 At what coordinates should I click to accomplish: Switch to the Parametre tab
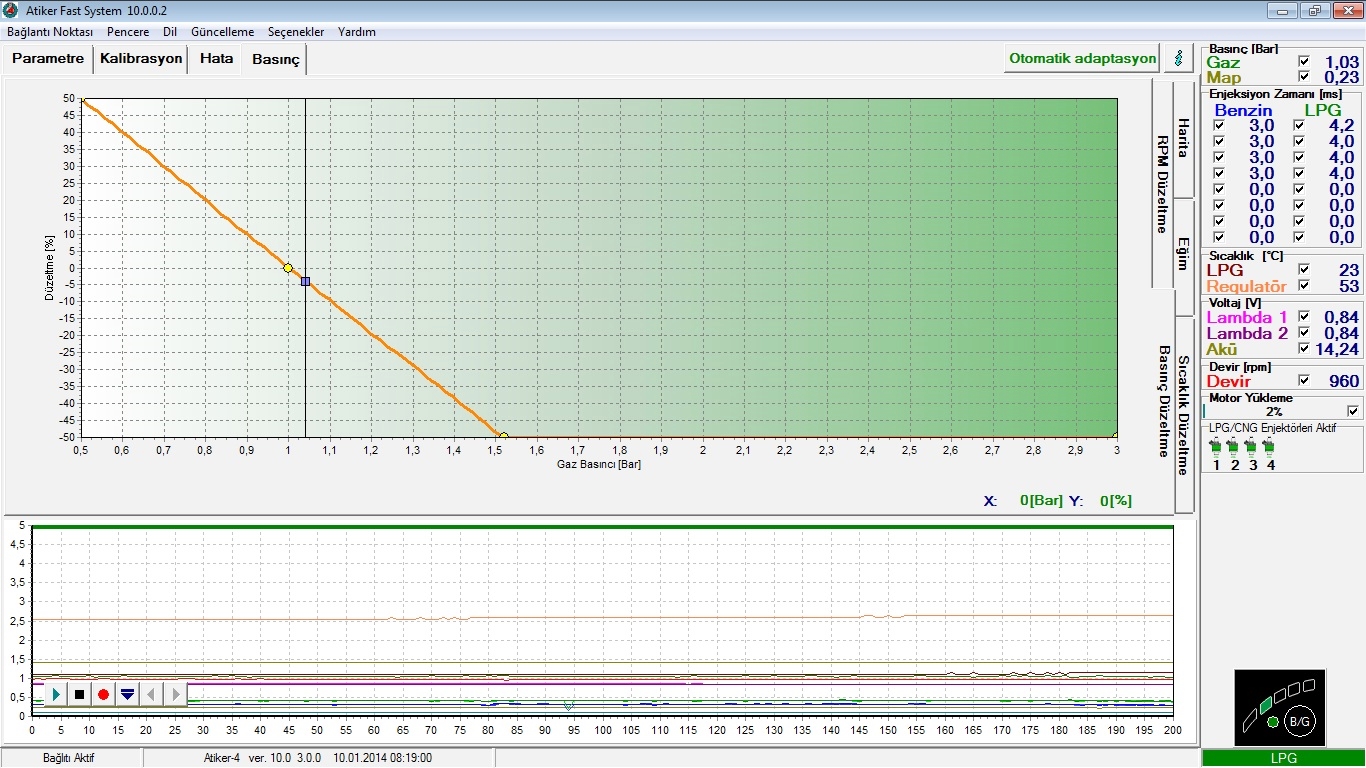(x=48, y=58)
